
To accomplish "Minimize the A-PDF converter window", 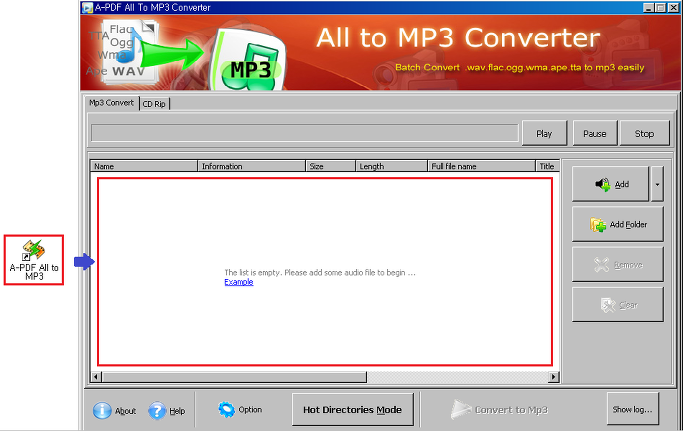I will [648, 7].
